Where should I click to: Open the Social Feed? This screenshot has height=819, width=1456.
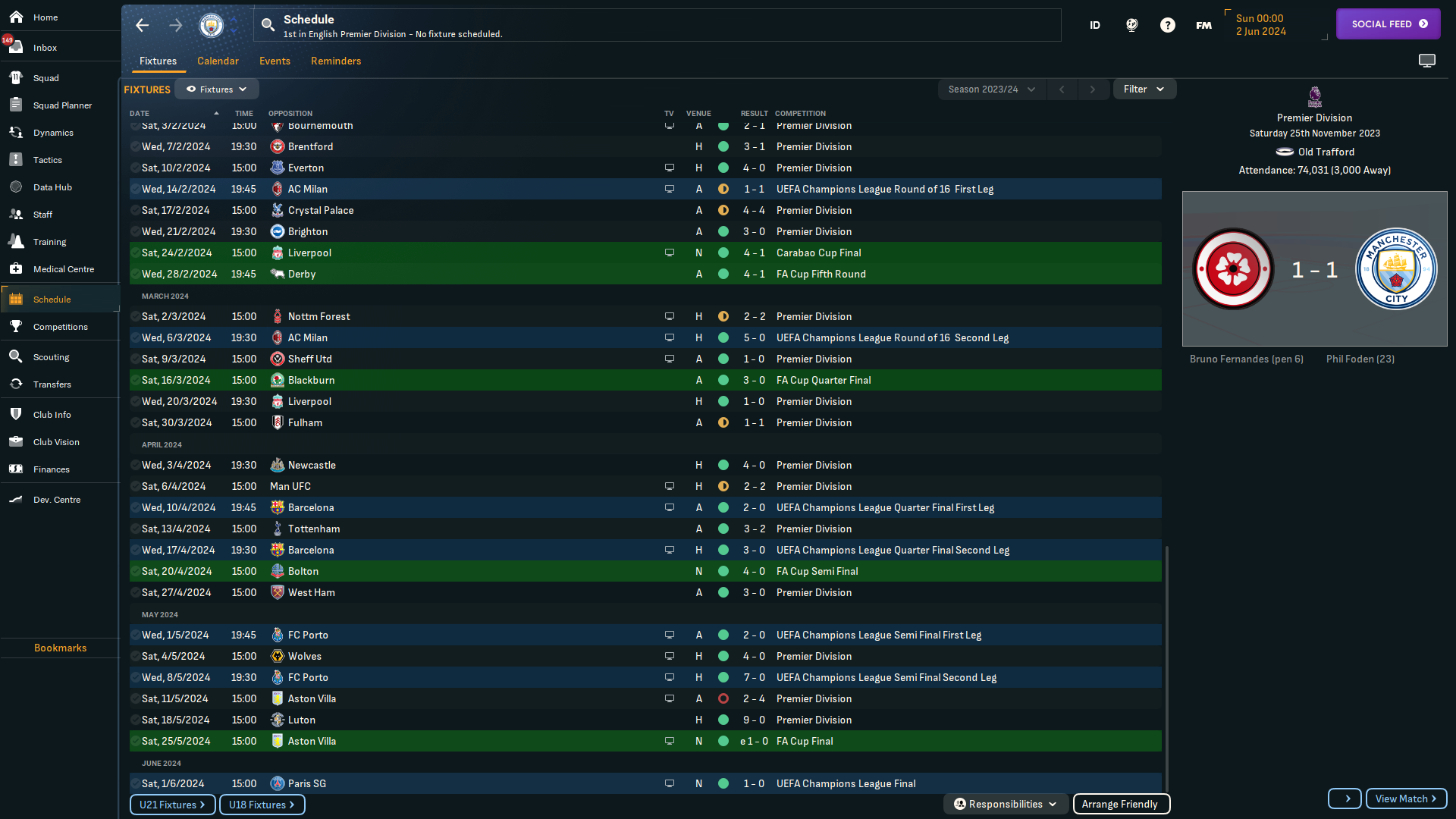[x=1388, y=24]
